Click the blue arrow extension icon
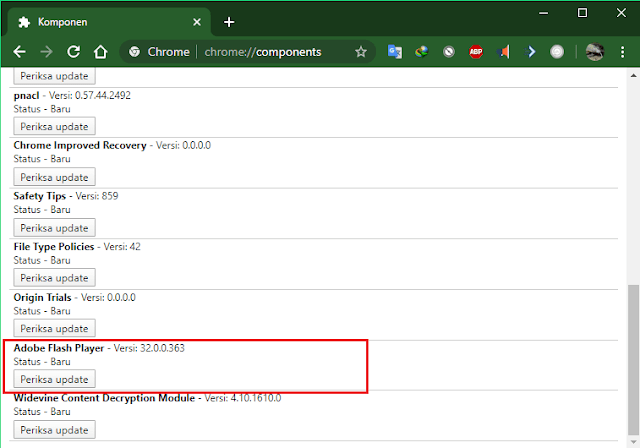The height and width of the screenshot is (448, 640). pos(530,52)
